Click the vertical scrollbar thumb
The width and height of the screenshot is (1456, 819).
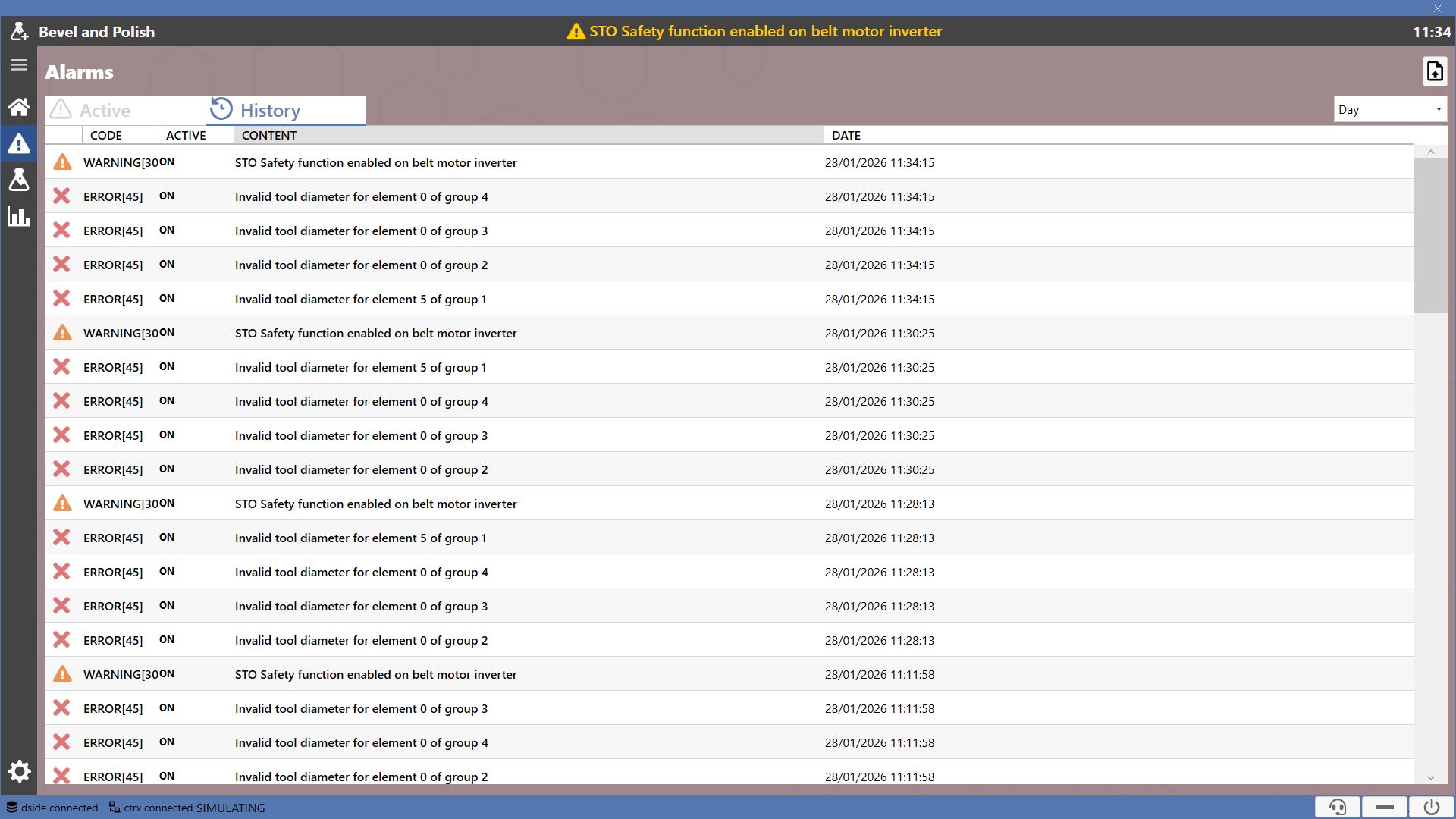pyautogui.click(x=1431, y=236)
